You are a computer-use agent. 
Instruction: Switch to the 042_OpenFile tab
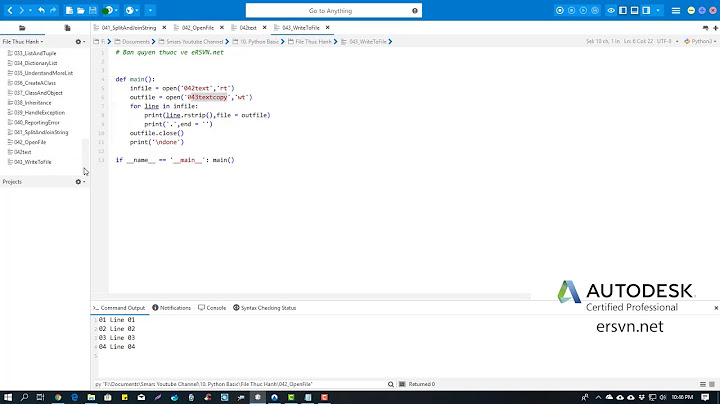(x=197, y=28)
